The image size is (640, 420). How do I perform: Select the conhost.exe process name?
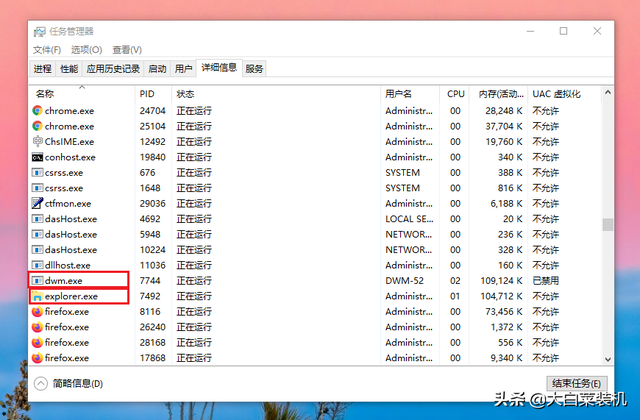(70, 157)
